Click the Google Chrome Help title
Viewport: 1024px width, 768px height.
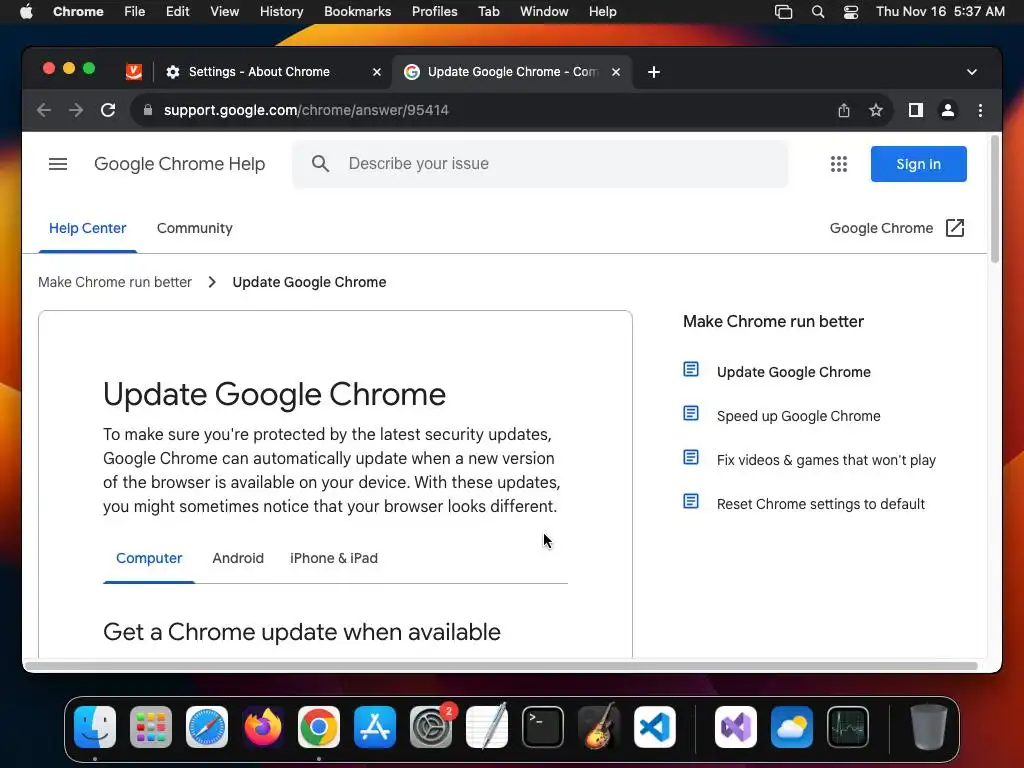pos(180,164)
